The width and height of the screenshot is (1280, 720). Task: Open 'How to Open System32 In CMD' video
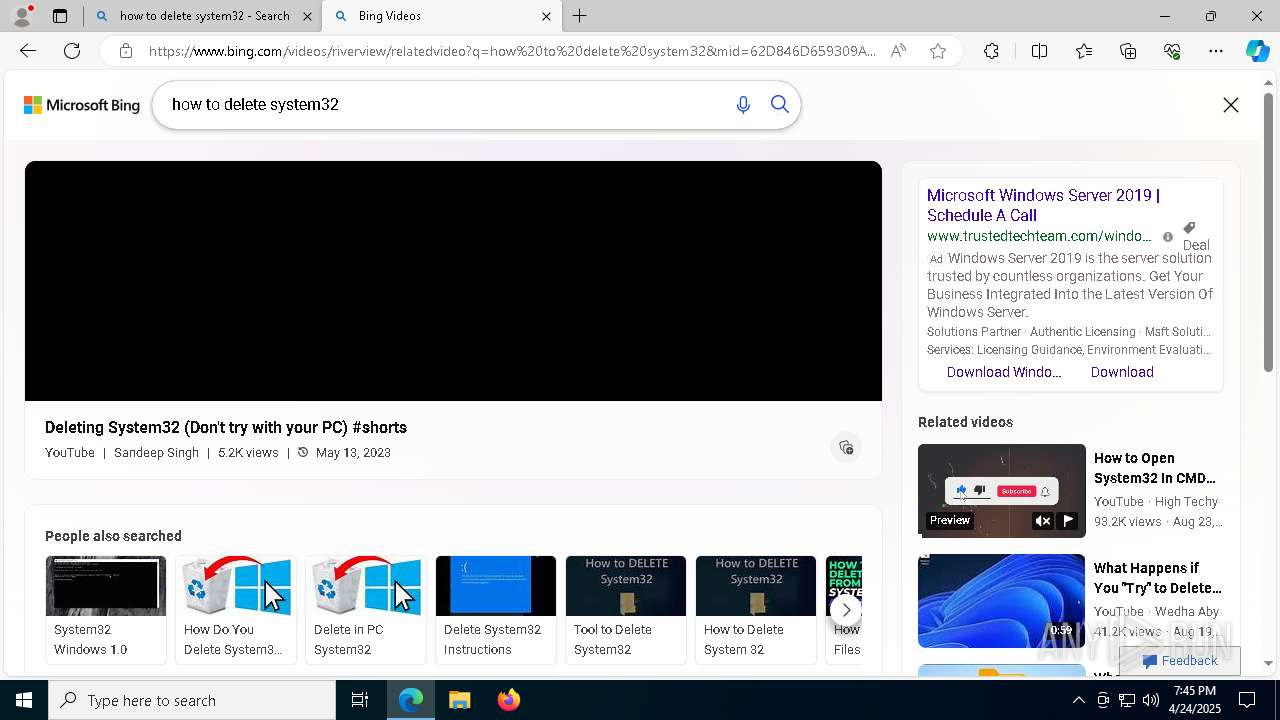pos(1155,468)
